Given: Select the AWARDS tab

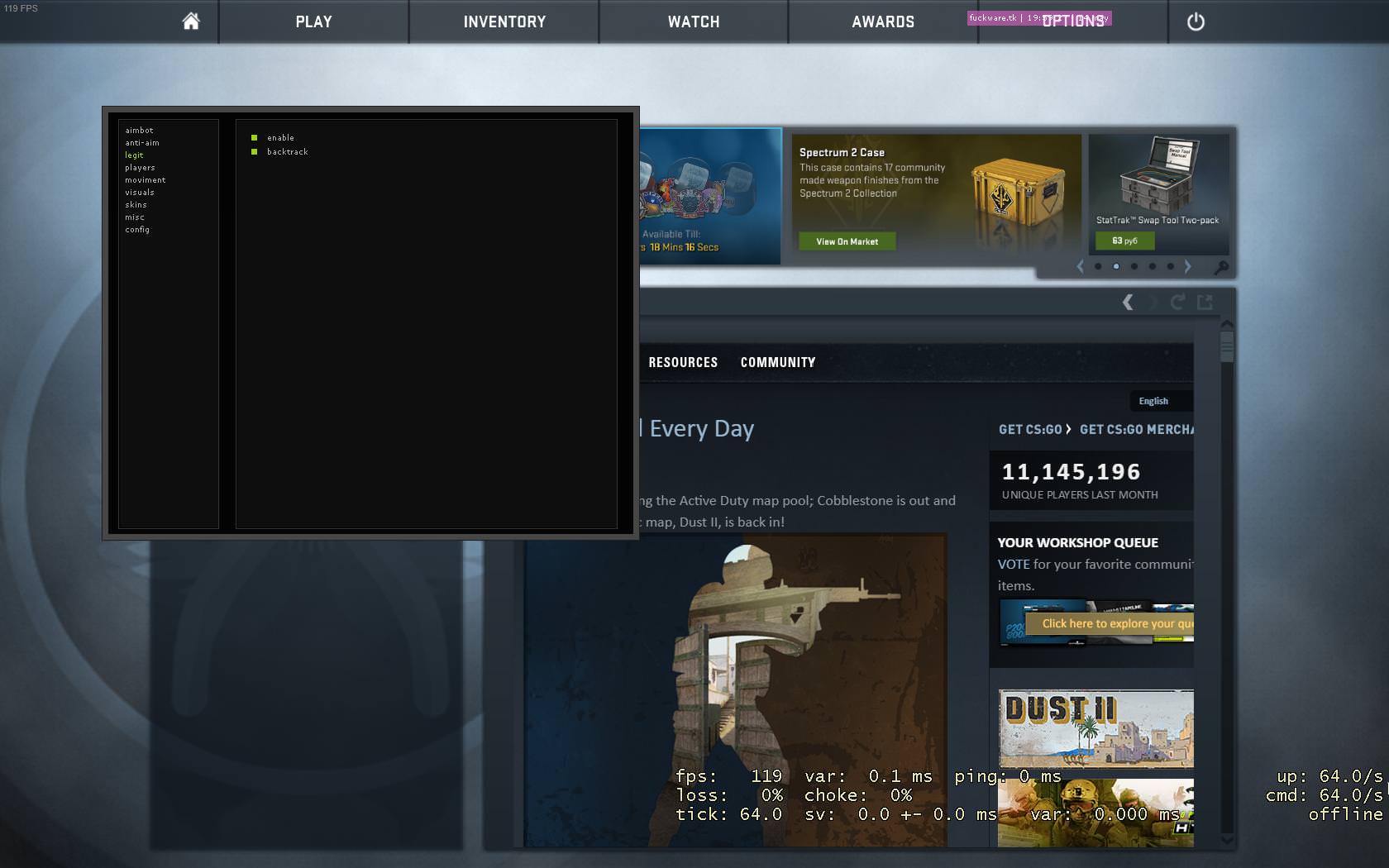Looking at the screenshot, I should [x=883, y=21].
